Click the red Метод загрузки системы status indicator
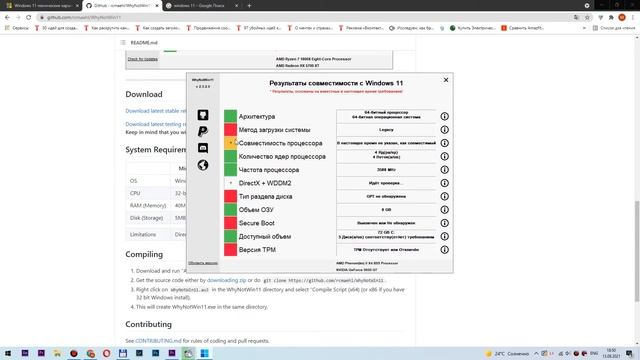Viewport: 640px width, 360px height. [231, 130]
